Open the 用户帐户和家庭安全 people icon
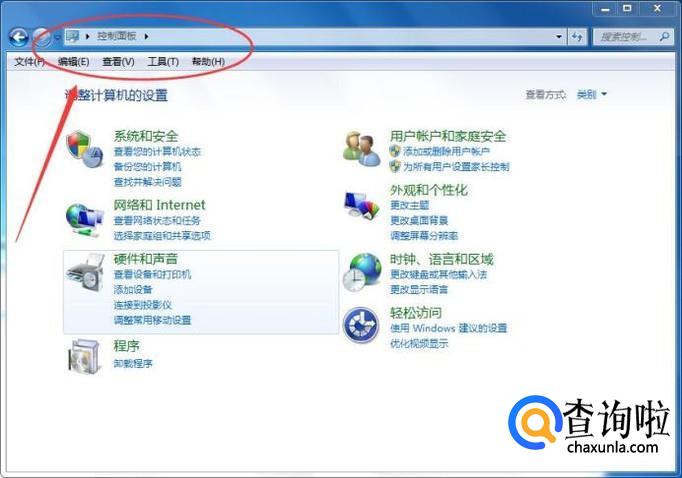Screen dimensions: 682x478 362,149
